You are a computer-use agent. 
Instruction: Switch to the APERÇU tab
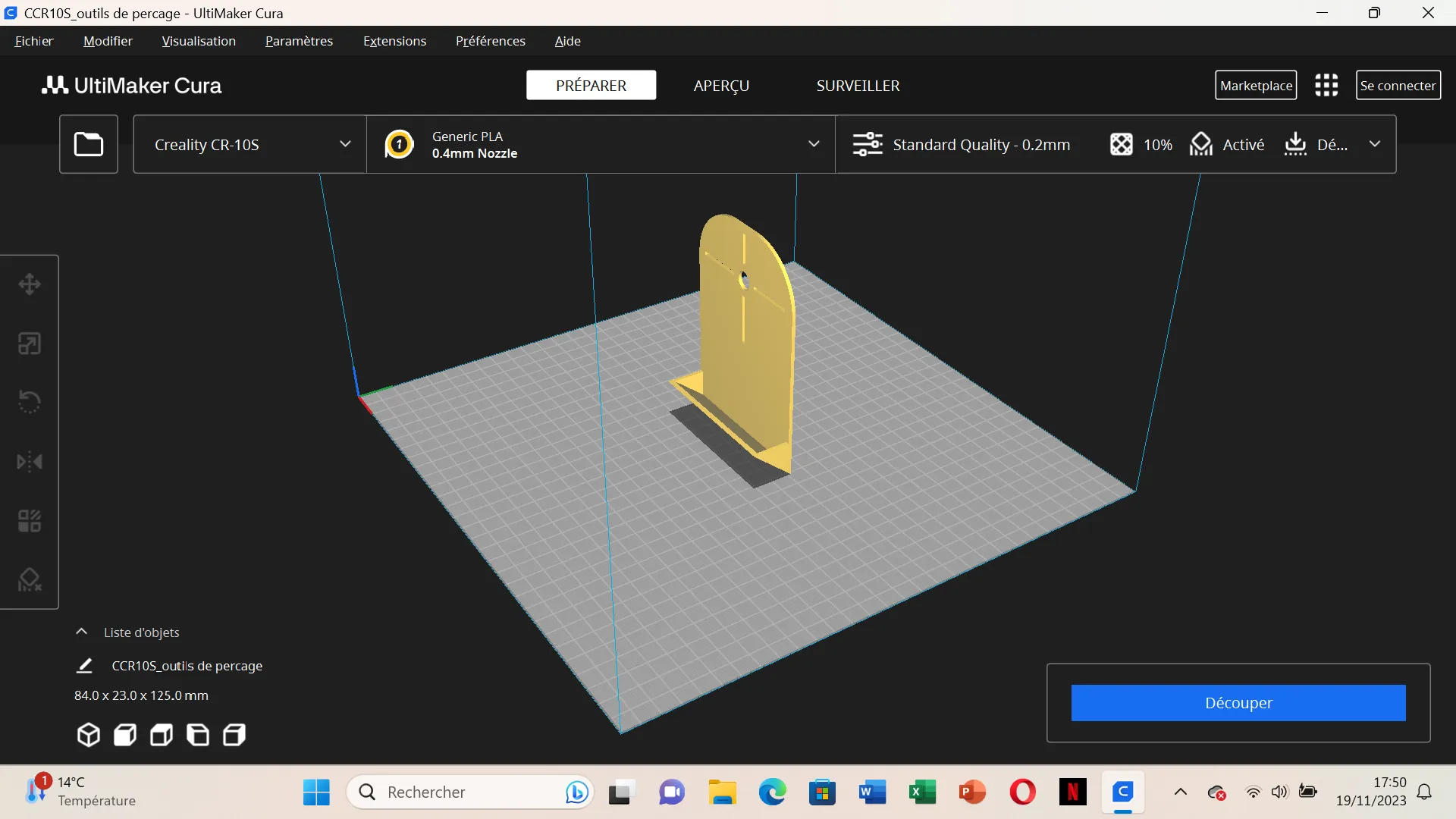(720, 86)
